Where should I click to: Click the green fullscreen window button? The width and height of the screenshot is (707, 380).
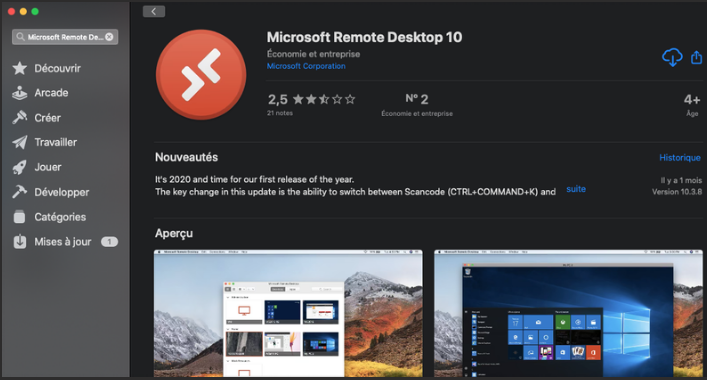(x=35, y=12)
